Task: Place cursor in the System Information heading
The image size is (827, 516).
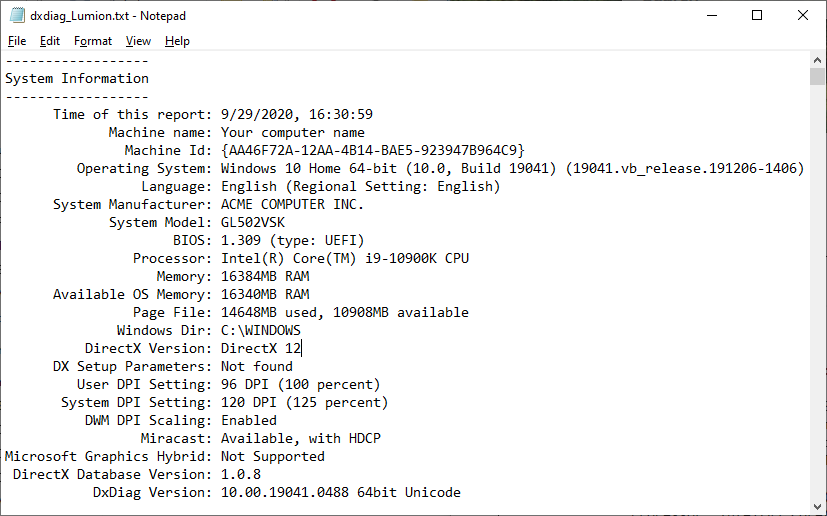Action: (77, 78)
